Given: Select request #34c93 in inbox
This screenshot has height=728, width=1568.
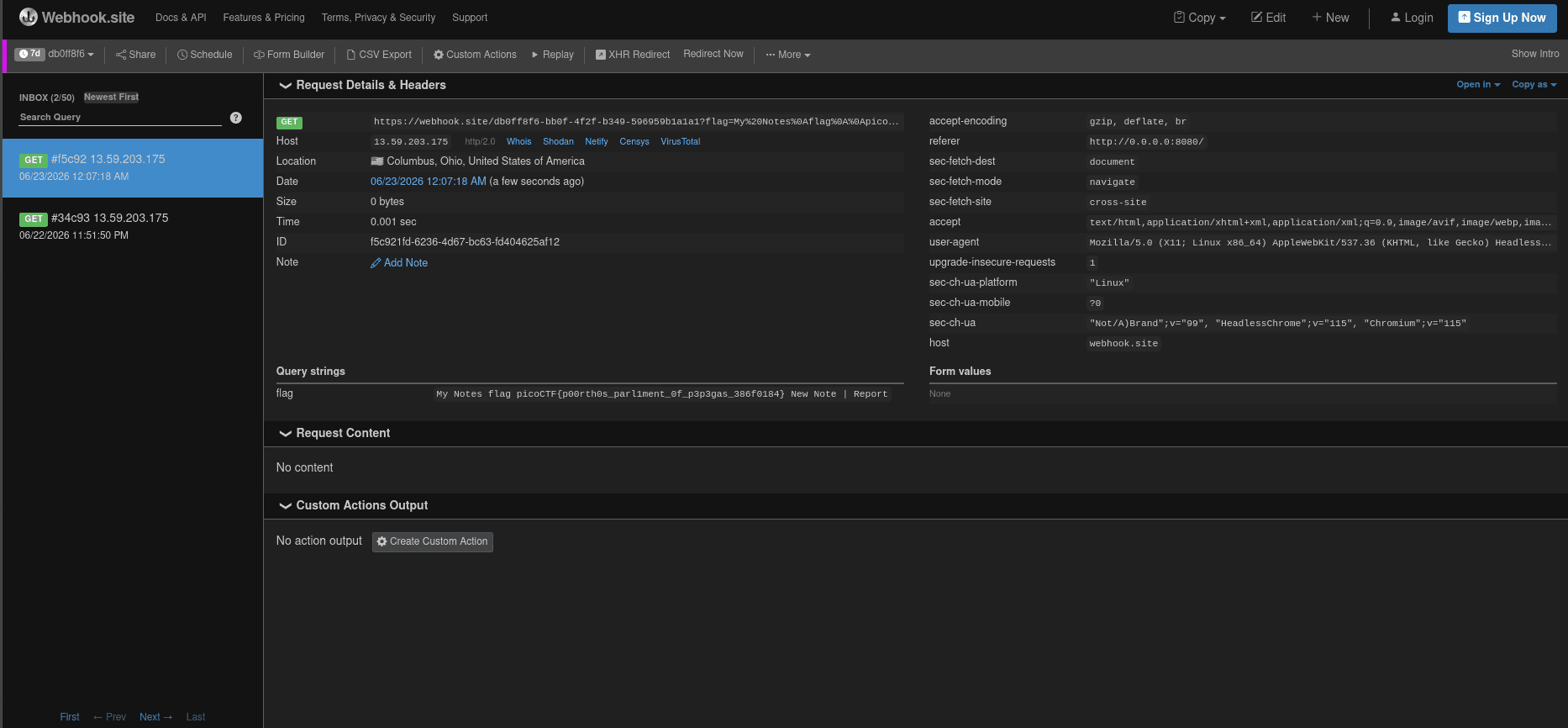Looking at the screenshot, I should click(133, 226).
